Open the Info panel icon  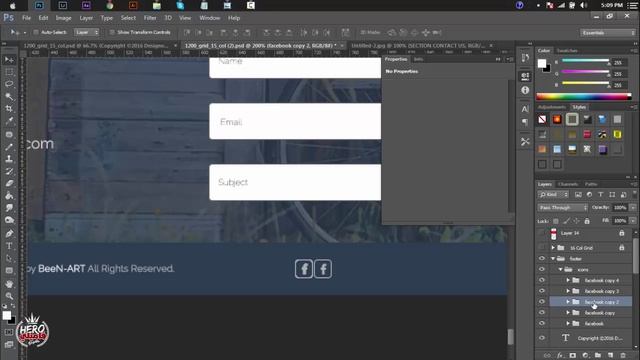coord(525,90)
